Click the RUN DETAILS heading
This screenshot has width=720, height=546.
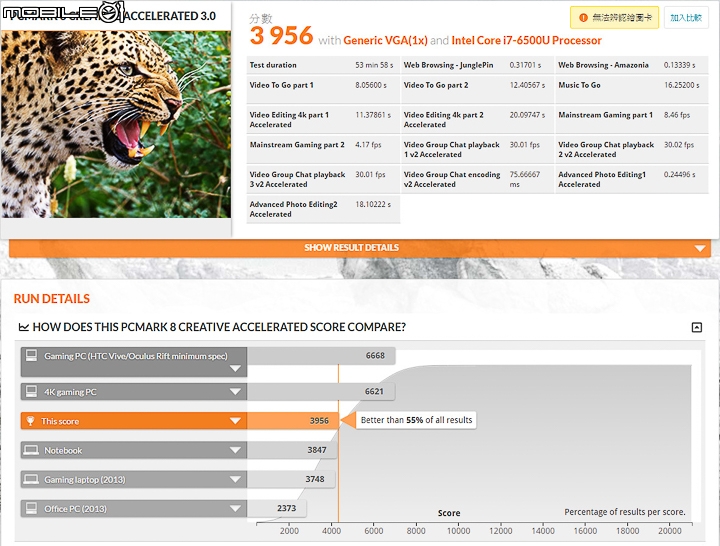52,299
